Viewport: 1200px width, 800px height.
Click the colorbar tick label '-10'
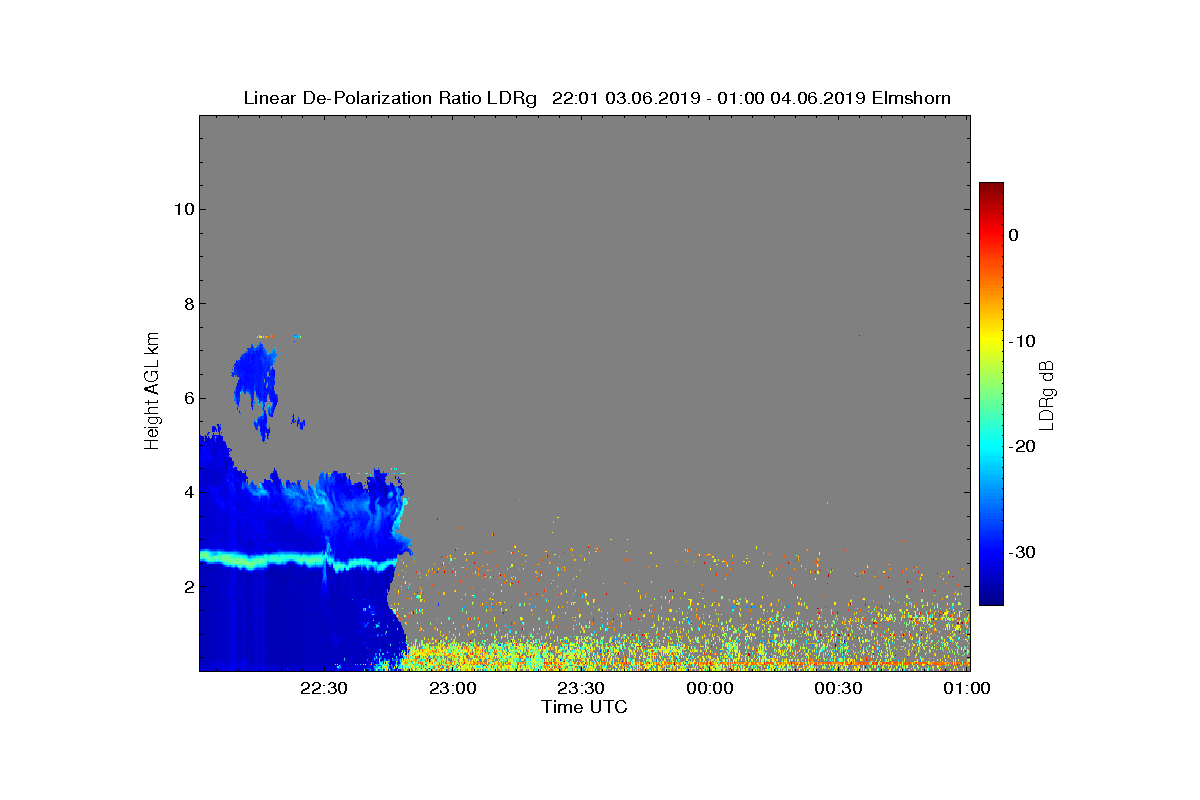[x=1021, y=341]
